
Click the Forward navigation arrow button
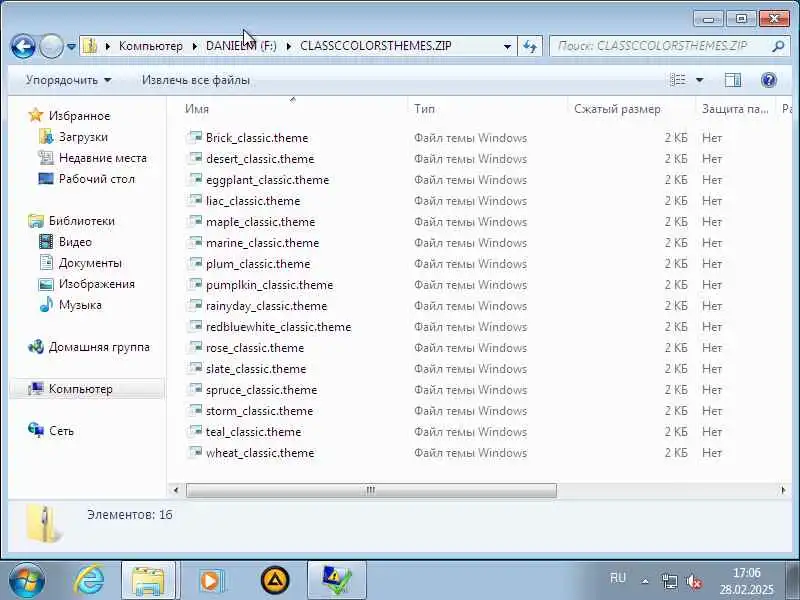coord(51,46)
